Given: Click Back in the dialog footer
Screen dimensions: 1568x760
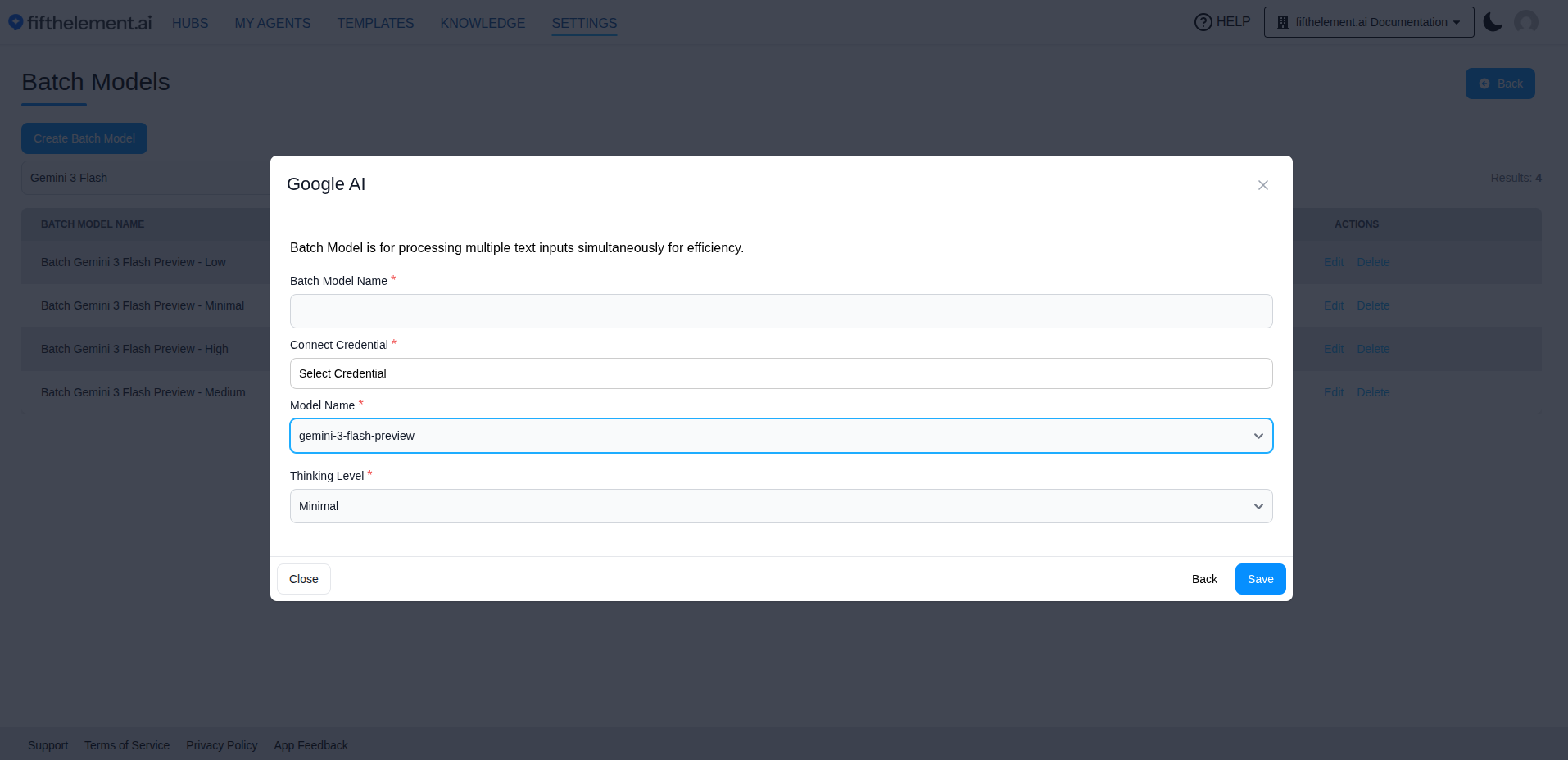Looking at the screenshot, I should (1204, 579).
